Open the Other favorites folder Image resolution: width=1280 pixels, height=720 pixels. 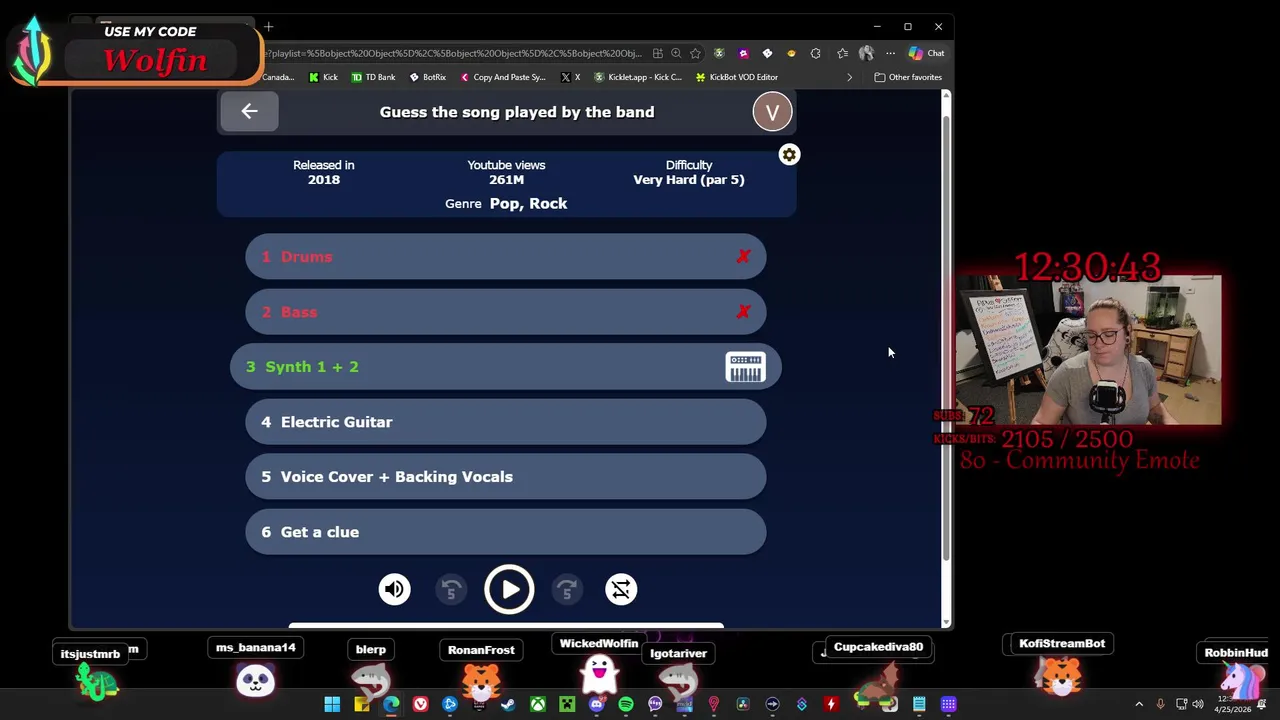point(907,77)
